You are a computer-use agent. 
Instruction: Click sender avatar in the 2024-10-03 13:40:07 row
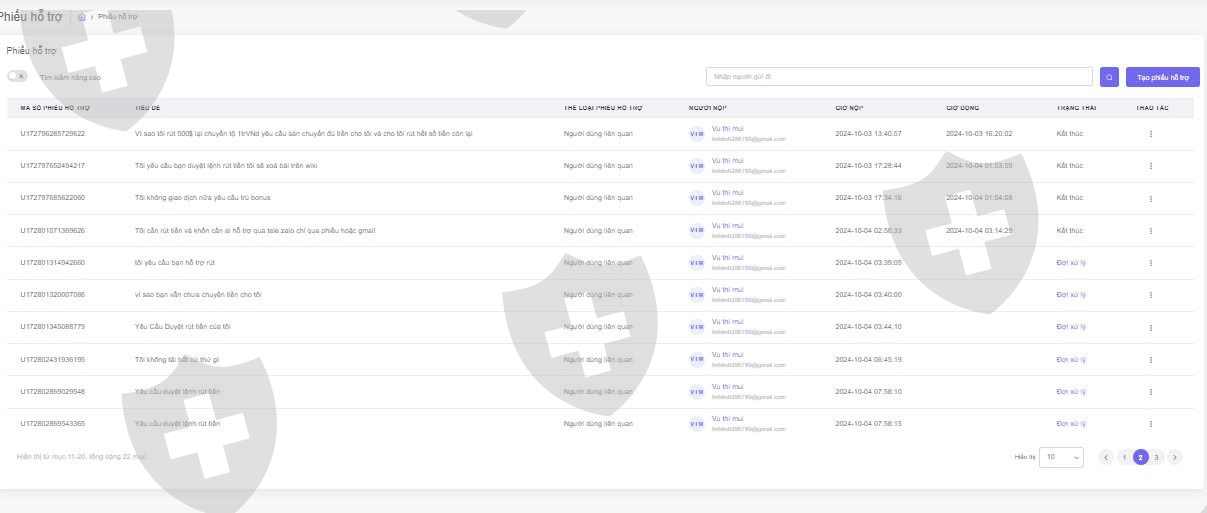pos(697,134)
